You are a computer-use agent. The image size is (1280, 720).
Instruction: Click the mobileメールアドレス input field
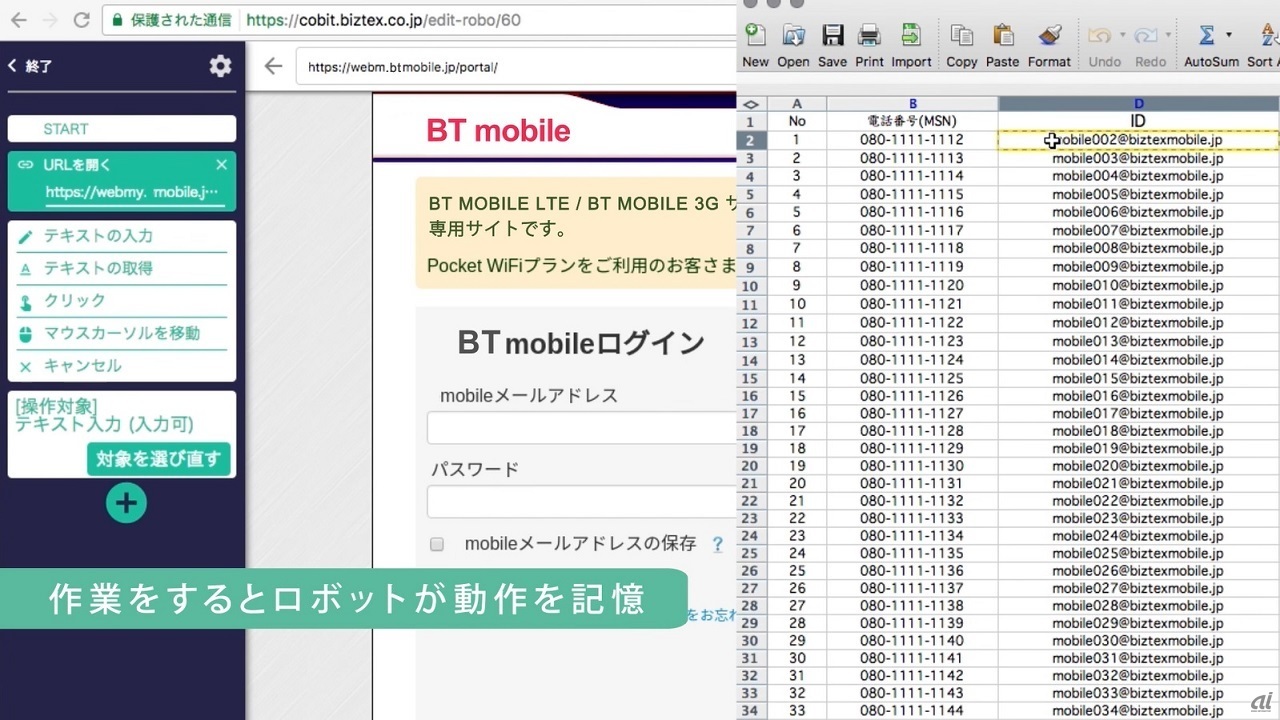coord(582,428)
